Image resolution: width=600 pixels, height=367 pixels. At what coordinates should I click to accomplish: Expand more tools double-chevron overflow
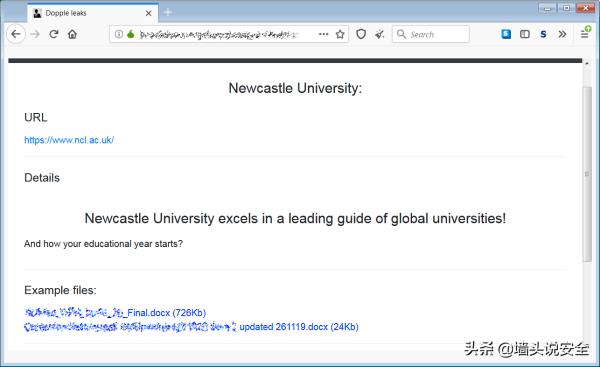pos(562,34)
